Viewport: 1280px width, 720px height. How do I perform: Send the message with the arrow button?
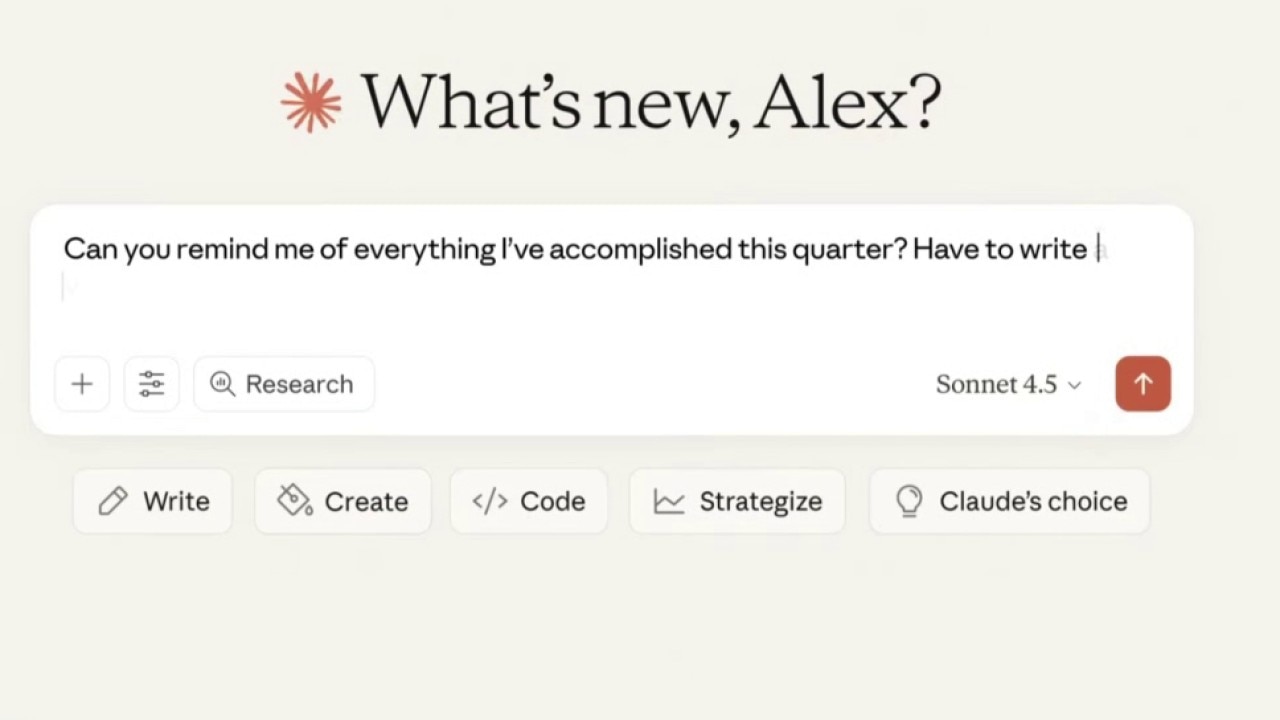point(1142,384)
